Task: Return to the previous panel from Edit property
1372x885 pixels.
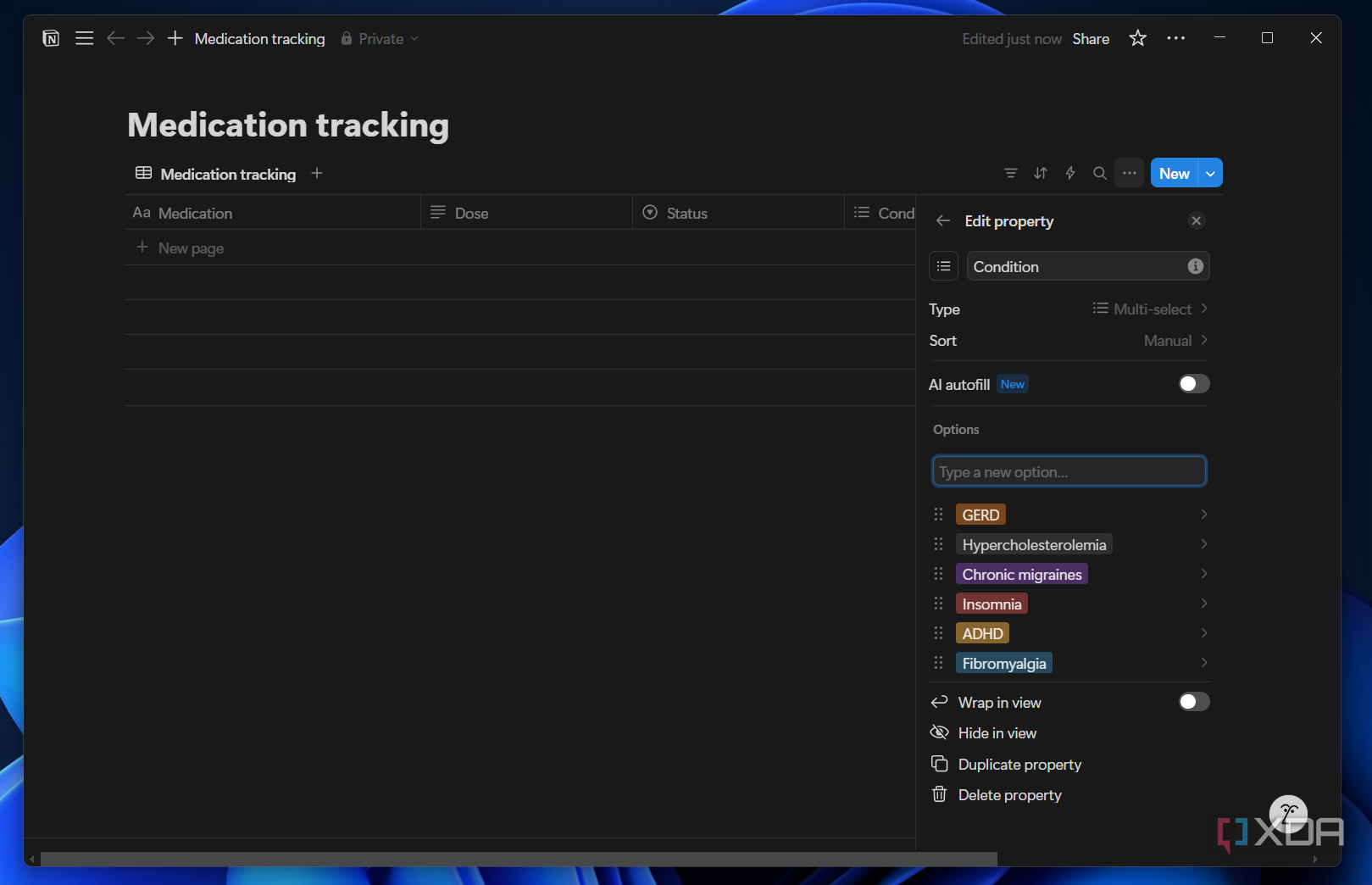Action: (943, 220)
